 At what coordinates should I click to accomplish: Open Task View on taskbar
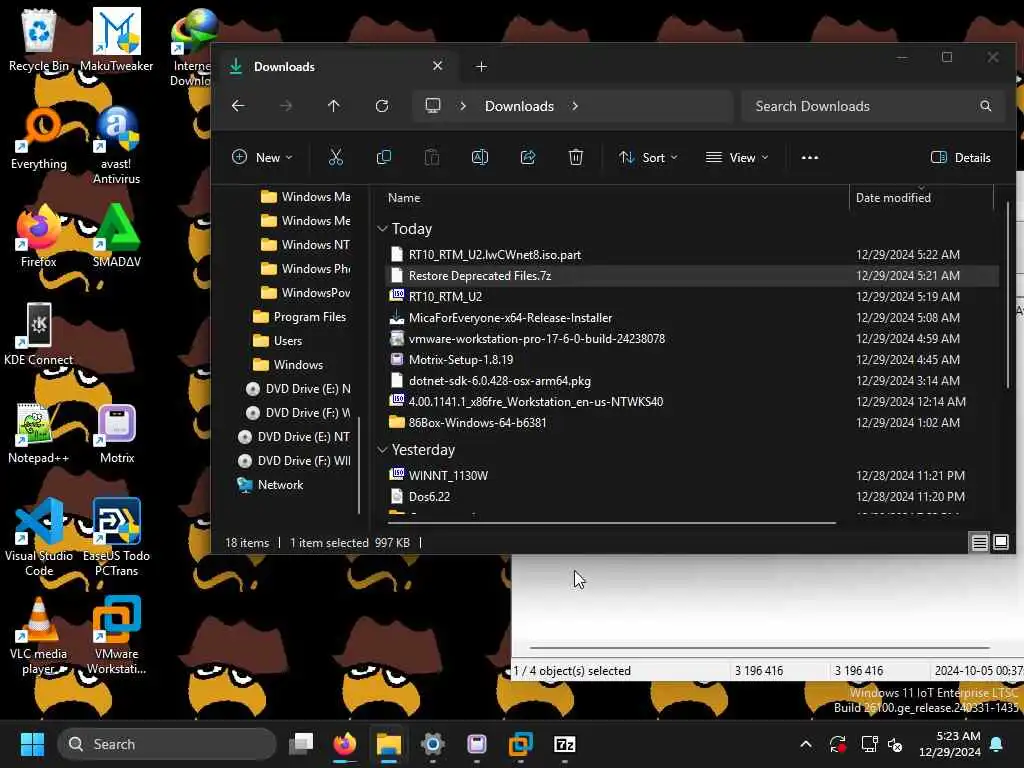(x=301, y=744)
